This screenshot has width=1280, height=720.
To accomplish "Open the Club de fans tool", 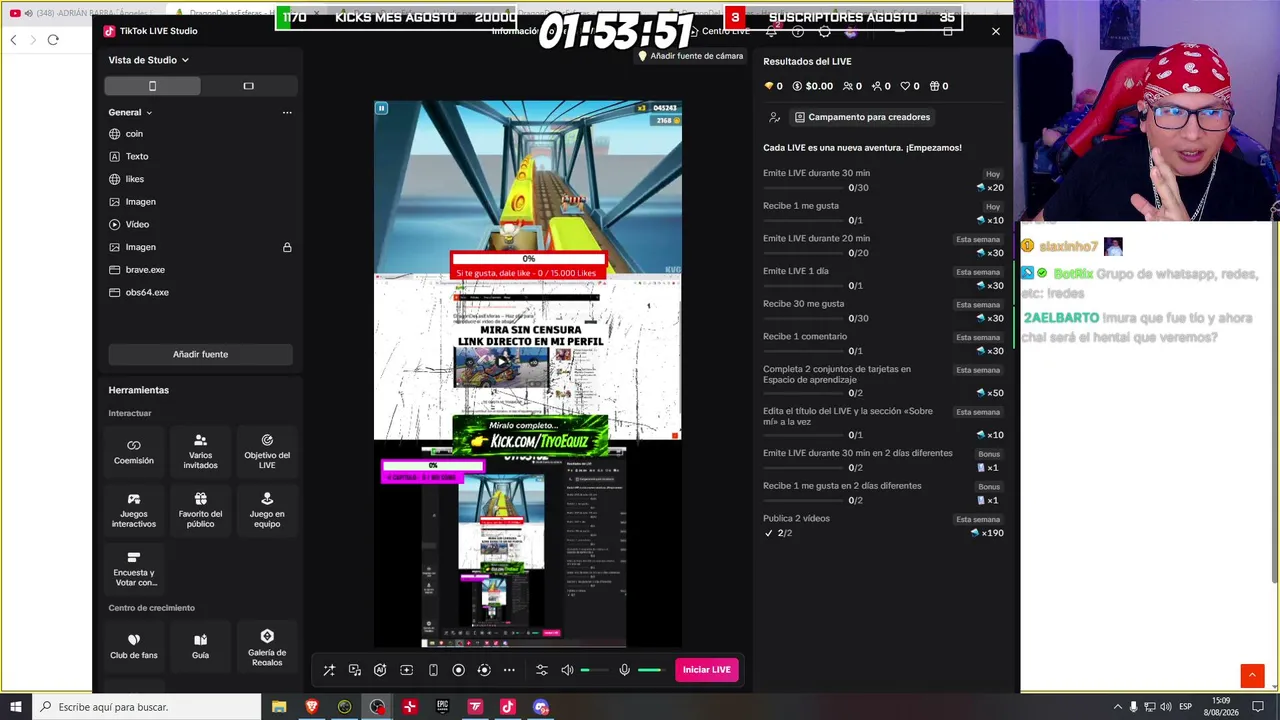I will tap(134, 646).
